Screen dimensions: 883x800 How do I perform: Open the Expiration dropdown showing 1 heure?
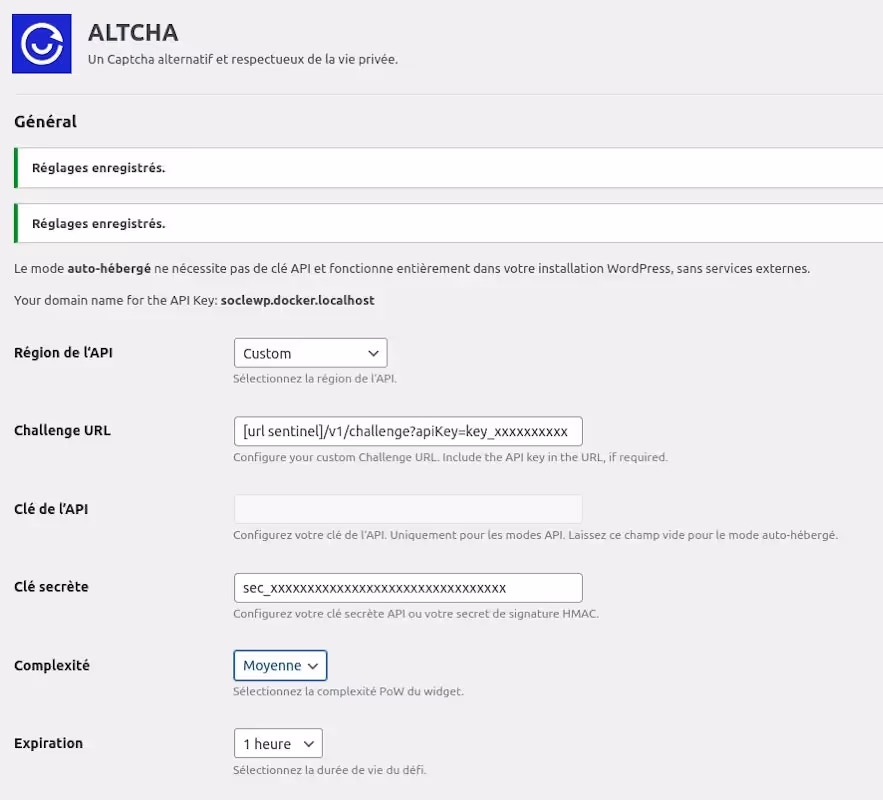[x=277, y=743]
